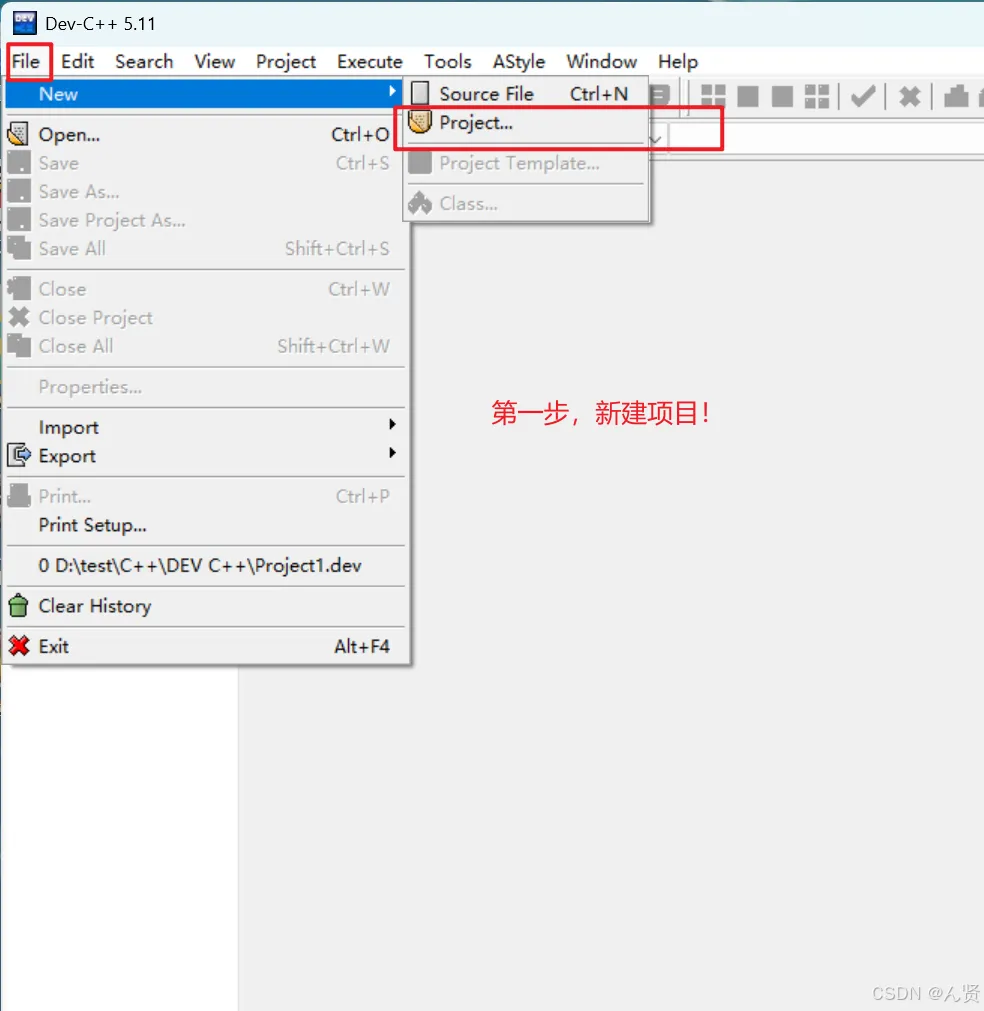984x1011 pixels.
Task: Choose Source File from the New submenu
Action: [x=526, y=93]
